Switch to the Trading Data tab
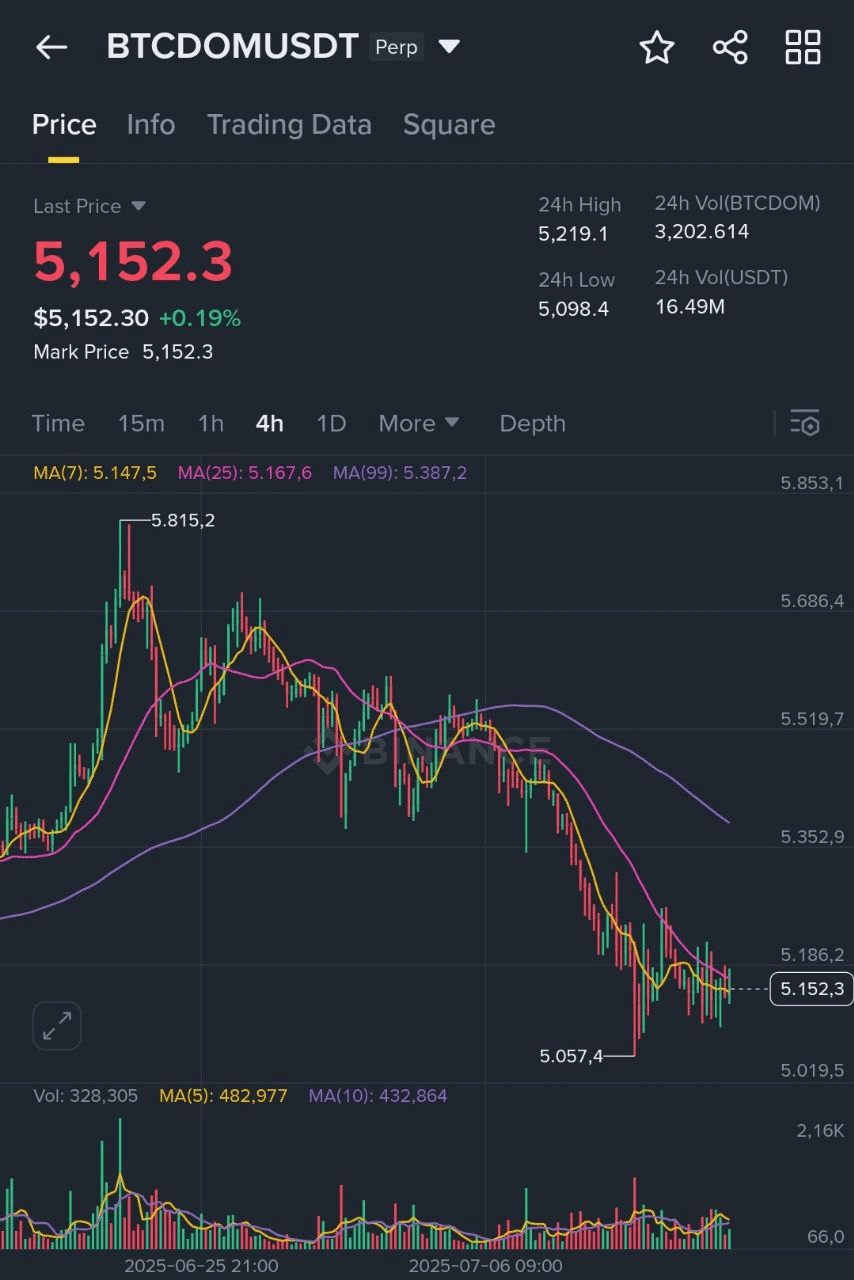This screenshot has height=1280, width=854. click(x=289, y=125)
